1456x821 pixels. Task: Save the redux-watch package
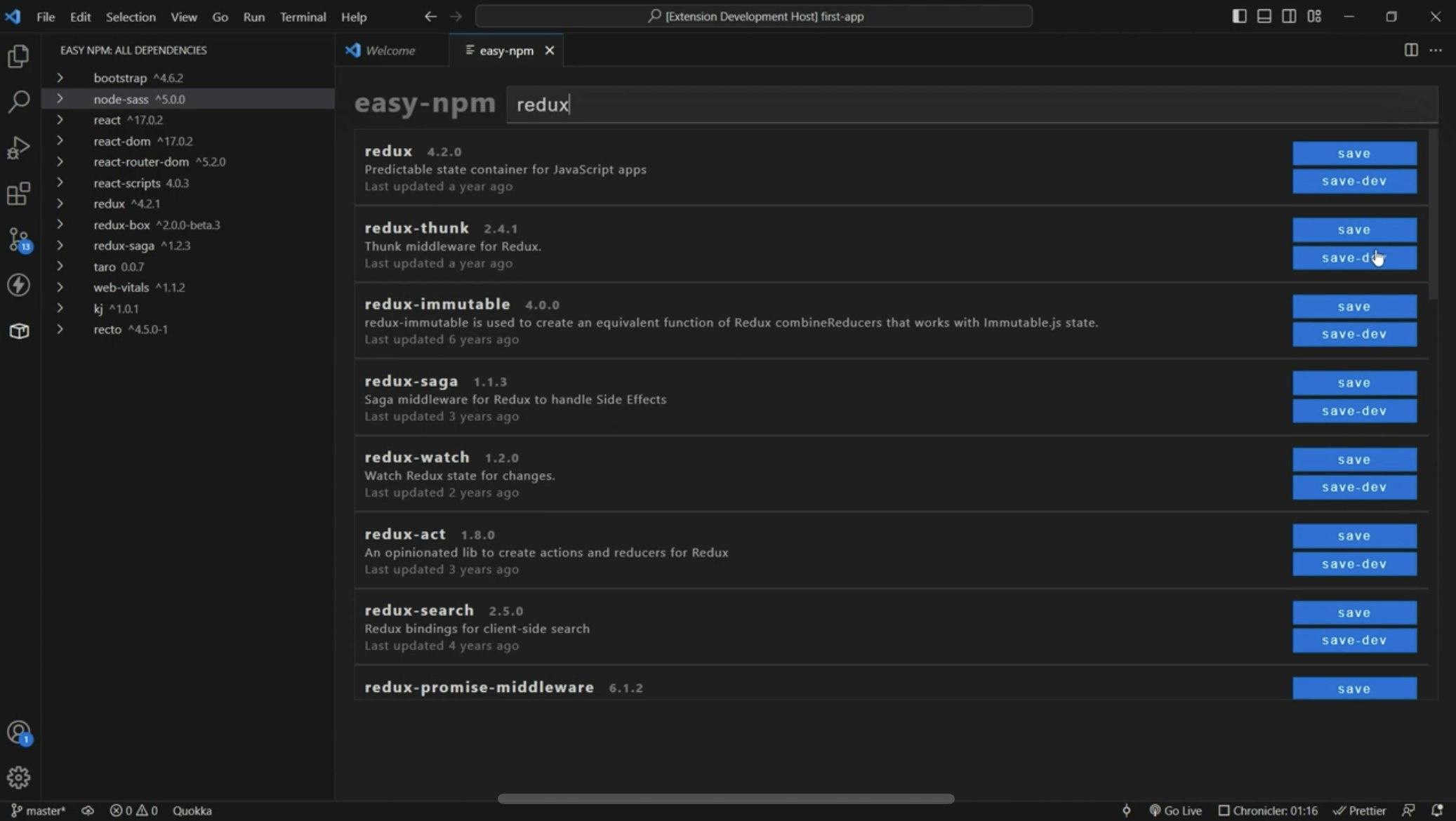(x=1354, y=460)
